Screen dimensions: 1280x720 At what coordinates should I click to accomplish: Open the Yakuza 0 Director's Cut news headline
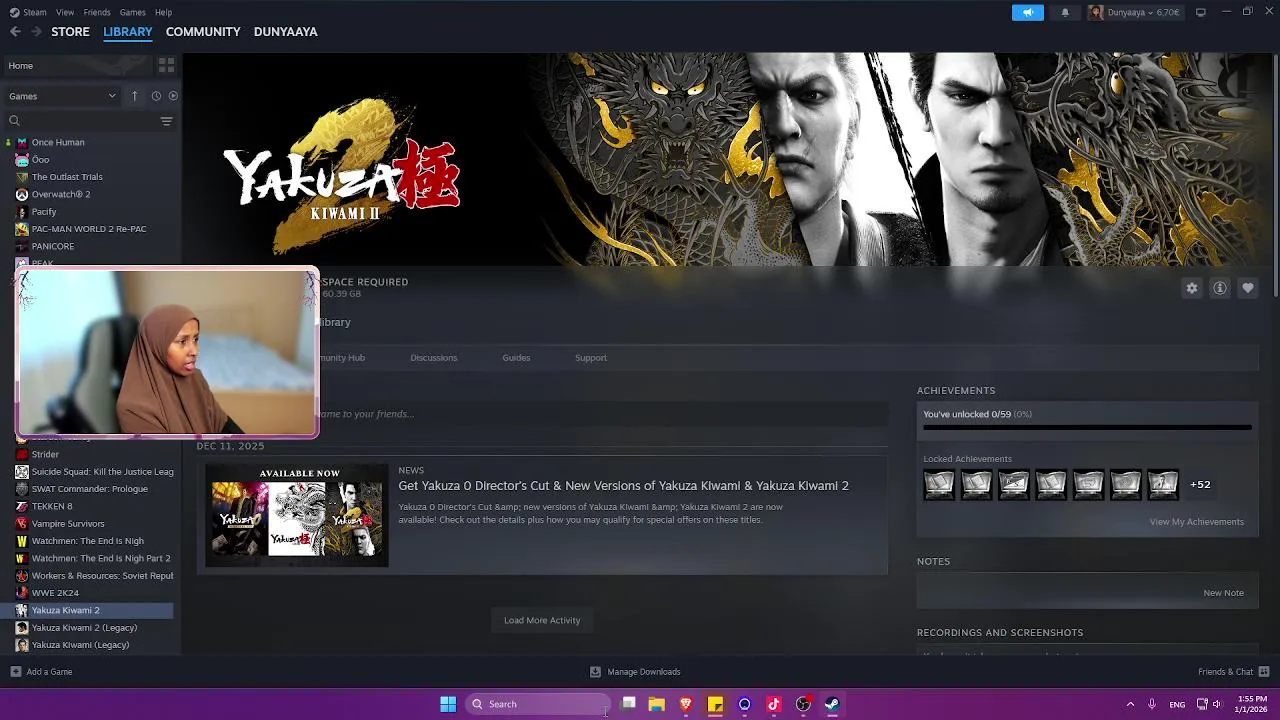[x=623, y=486]
